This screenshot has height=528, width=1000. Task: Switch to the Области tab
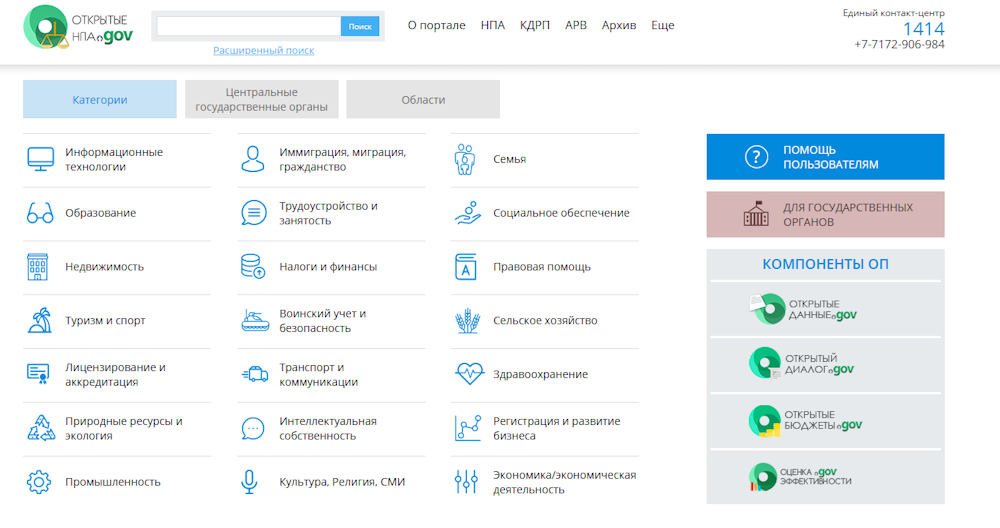[x=423, y=99]
